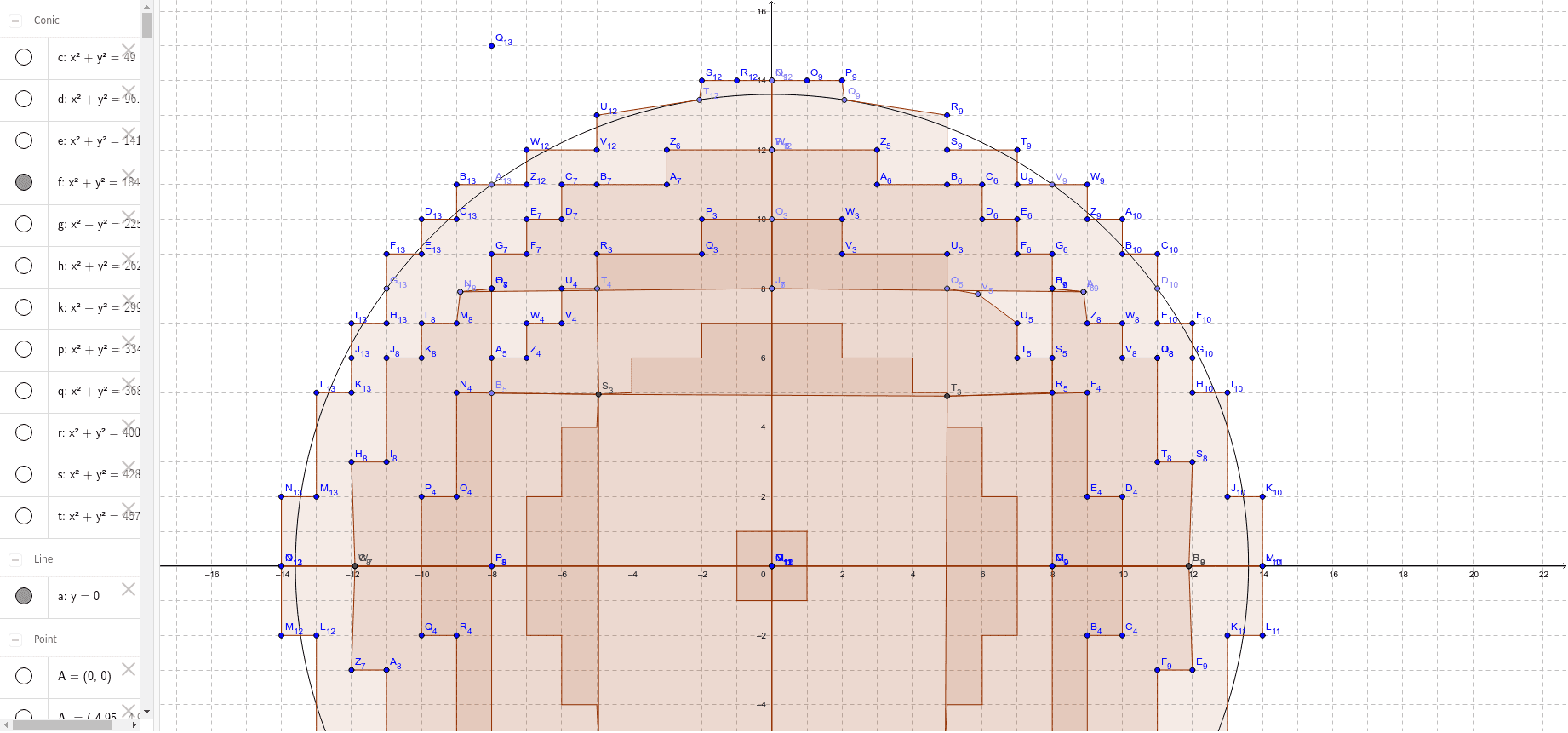Click point T9 in the graph

1017,150
